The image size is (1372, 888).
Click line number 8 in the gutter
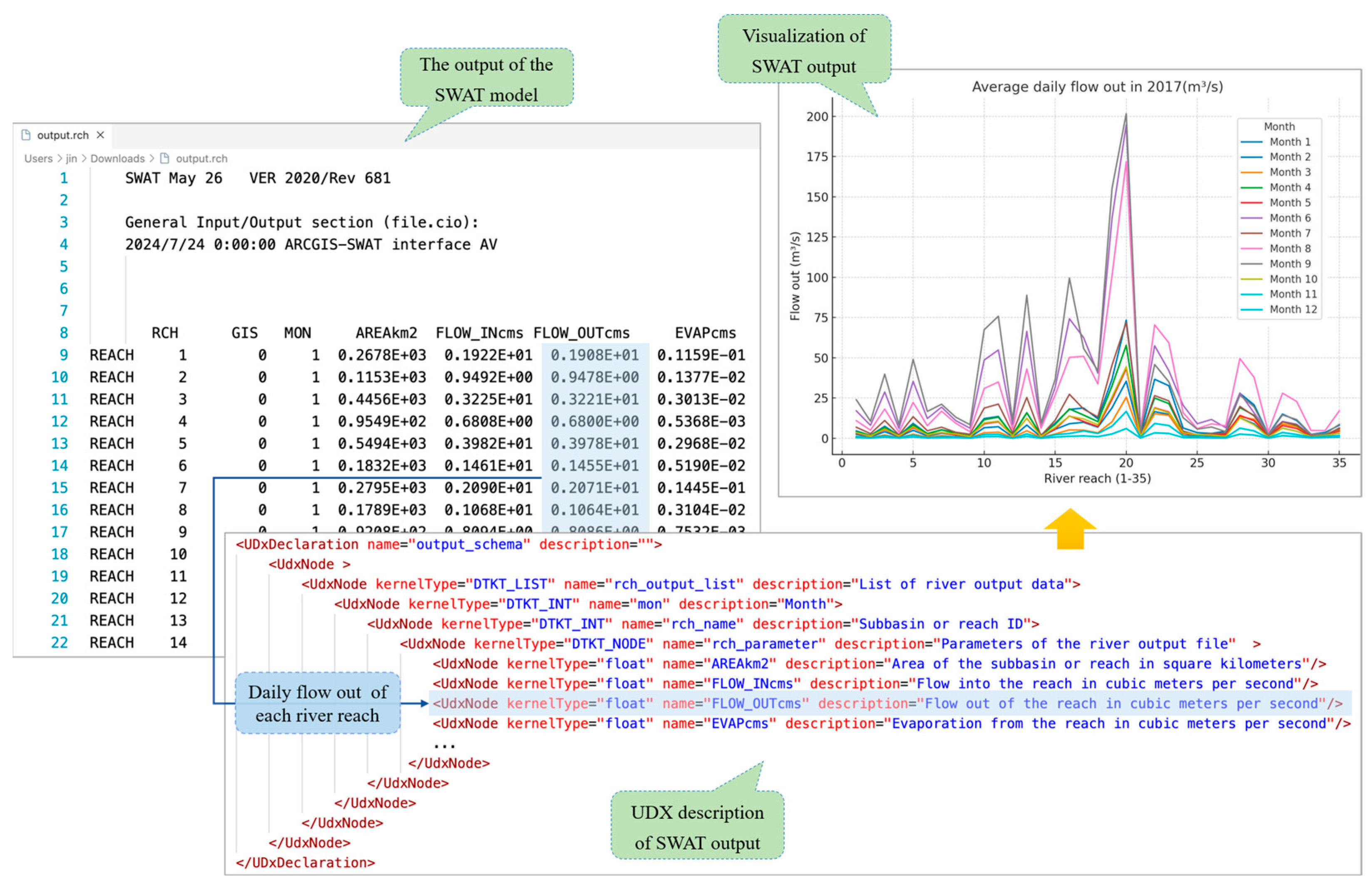(63, 333)
